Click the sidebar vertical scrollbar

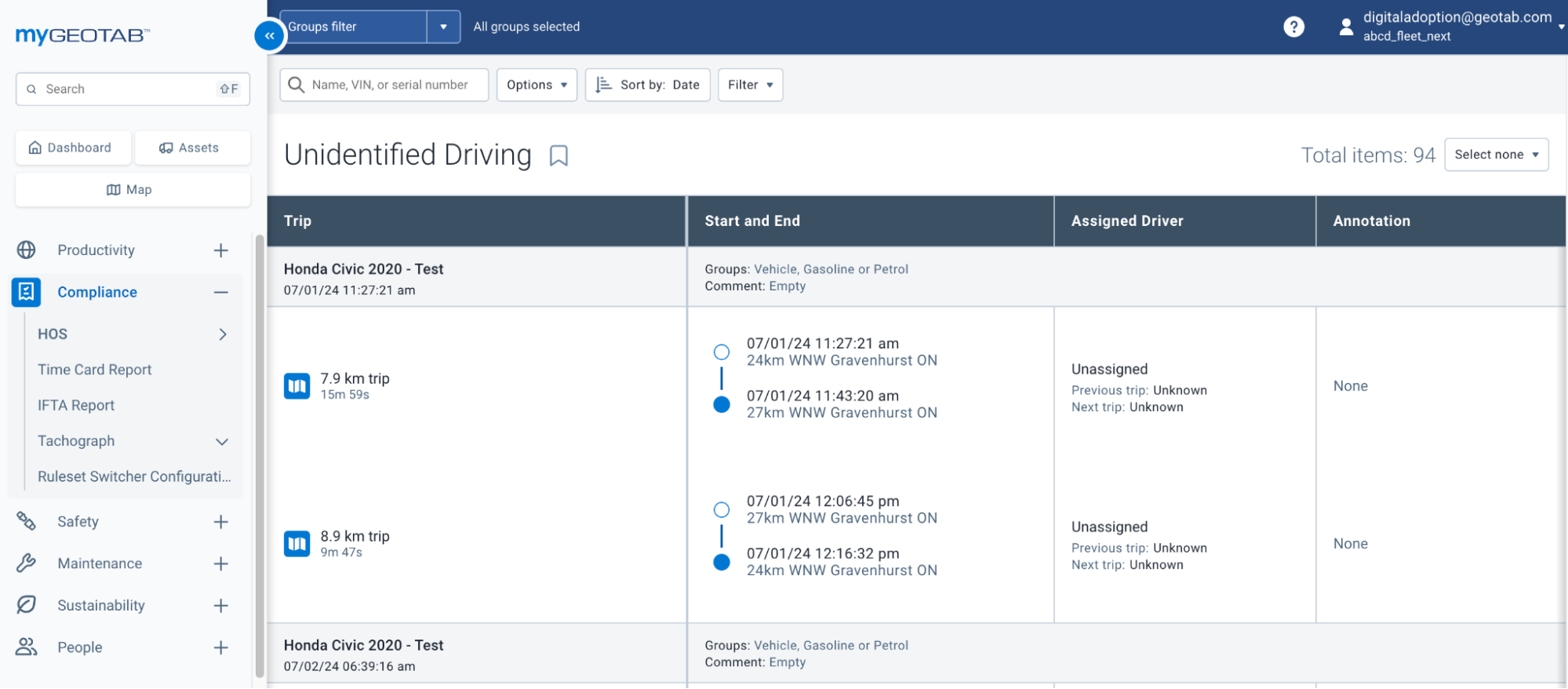click(260, 455)
